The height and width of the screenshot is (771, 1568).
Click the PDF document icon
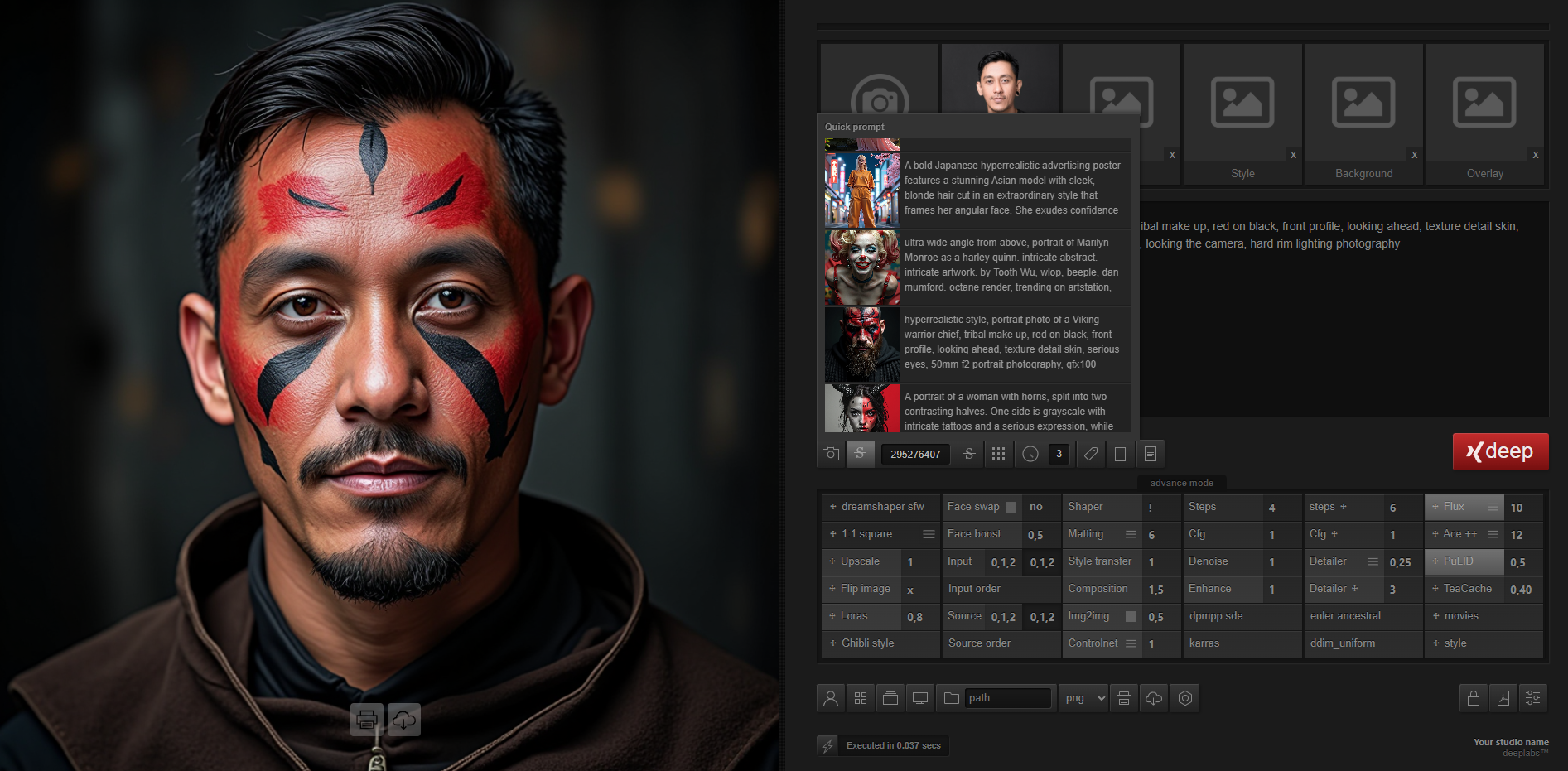[x=1503, y=698]
